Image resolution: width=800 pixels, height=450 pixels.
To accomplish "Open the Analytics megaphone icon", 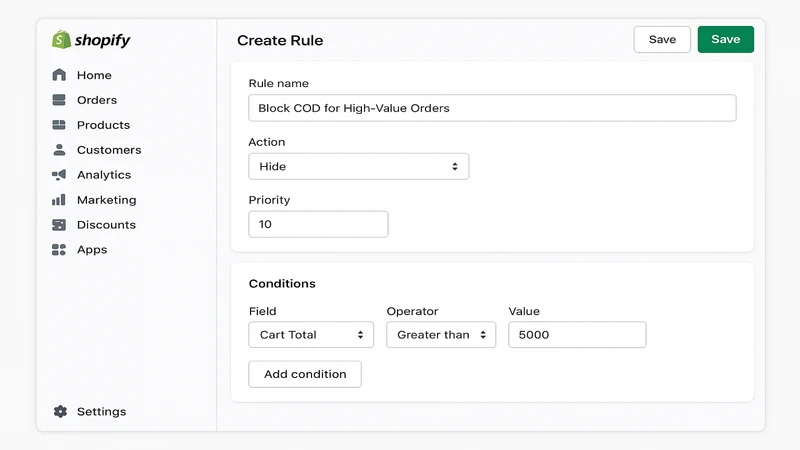I will tap(59, 175).
